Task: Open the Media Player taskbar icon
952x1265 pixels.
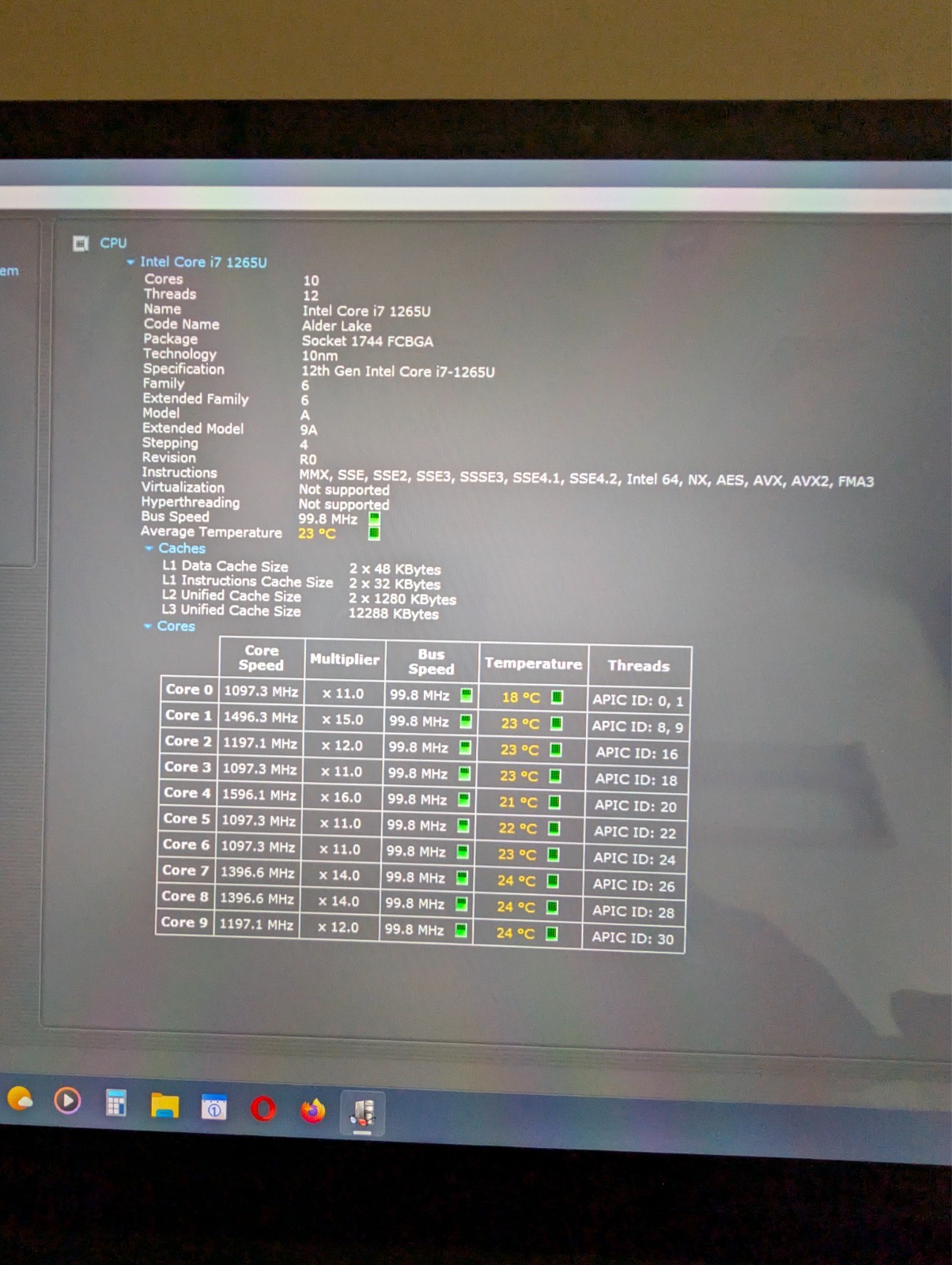Action: (x=67, y=1100)
